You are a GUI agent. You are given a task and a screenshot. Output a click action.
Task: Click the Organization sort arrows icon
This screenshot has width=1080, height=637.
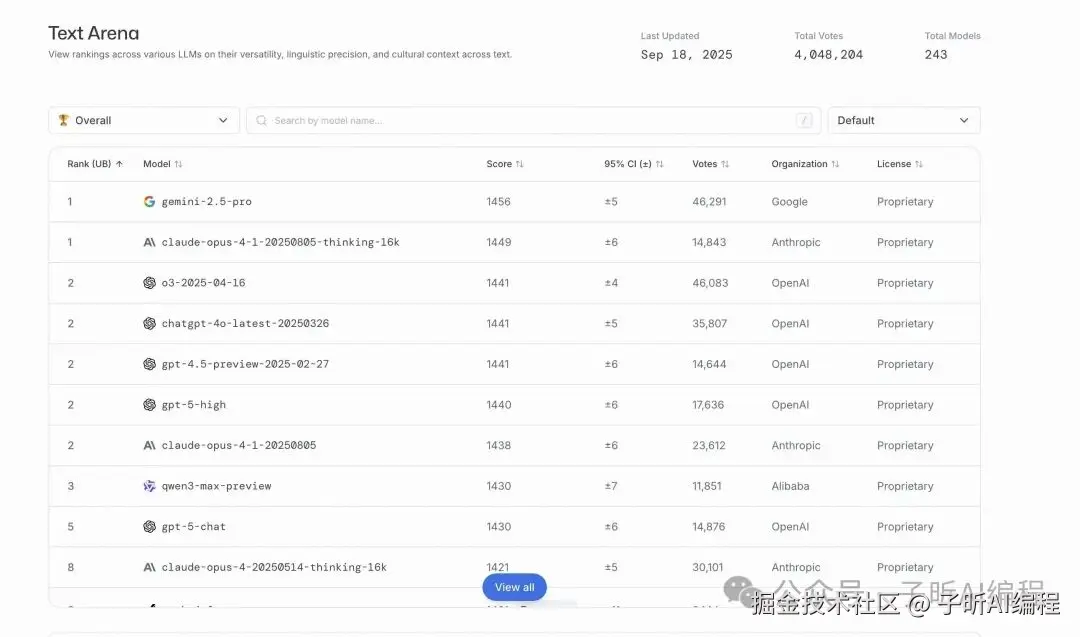click(835, 164)
